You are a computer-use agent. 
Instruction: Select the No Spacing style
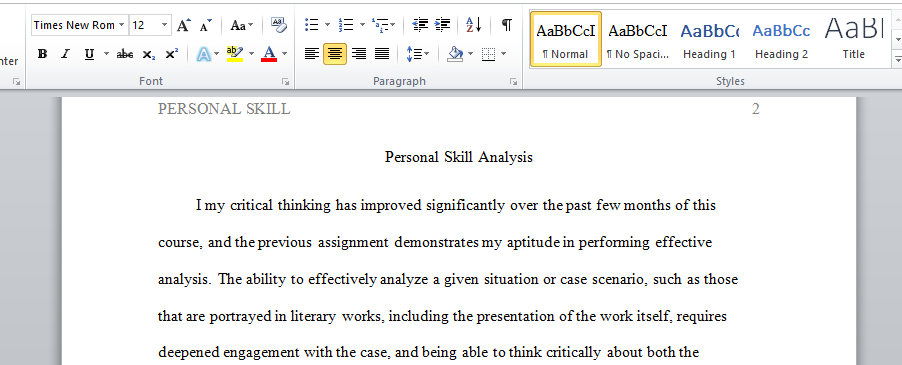(637, 39)
